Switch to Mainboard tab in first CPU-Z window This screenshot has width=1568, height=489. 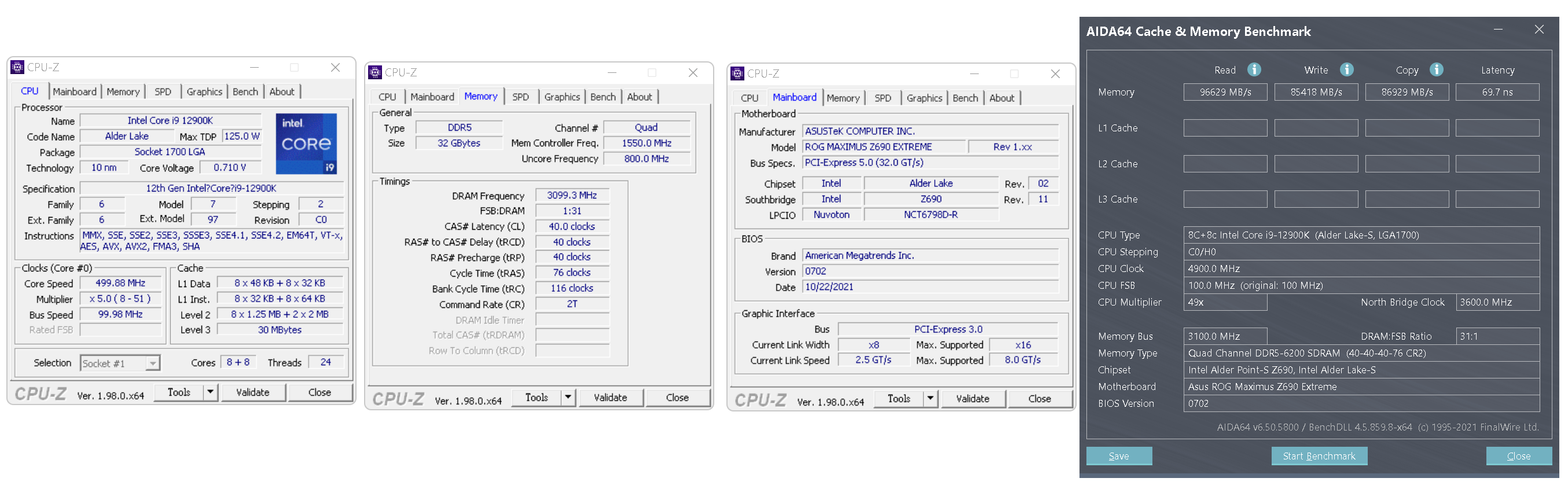click(74, 92)
